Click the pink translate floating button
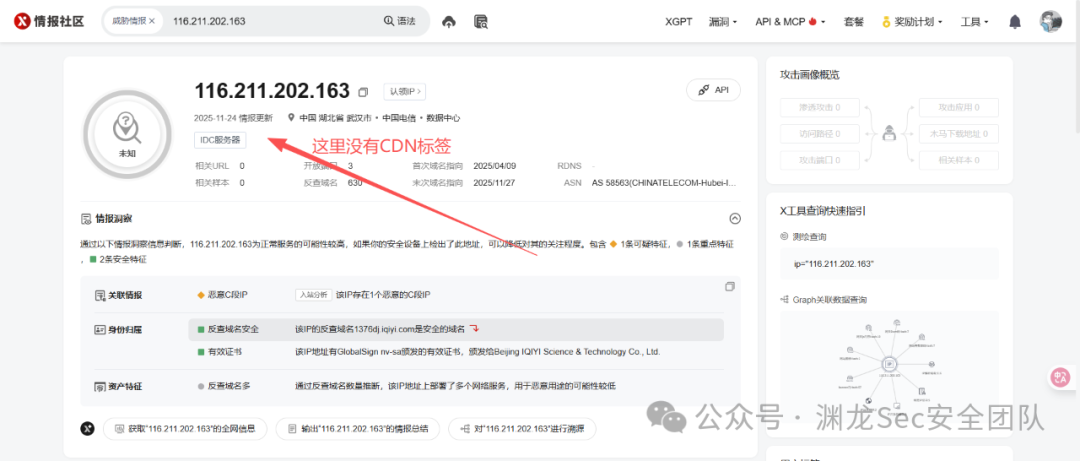The width and height of the screenshot is (1080, 461). 1061,377
